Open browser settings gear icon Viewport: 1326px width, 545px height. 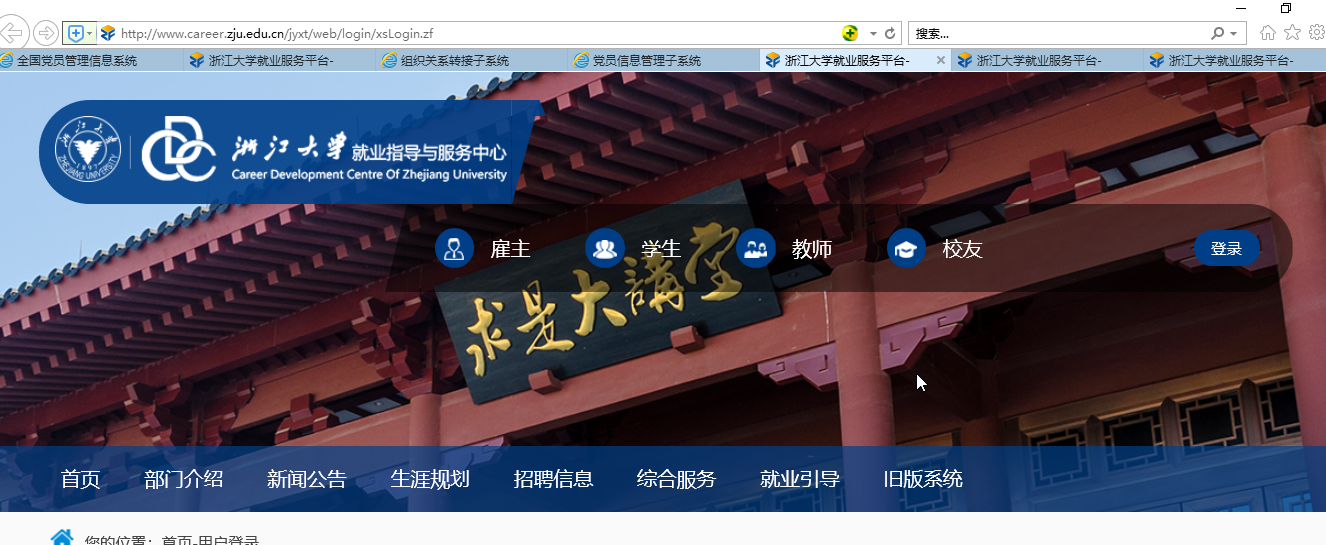click(x=1316, y=33)
